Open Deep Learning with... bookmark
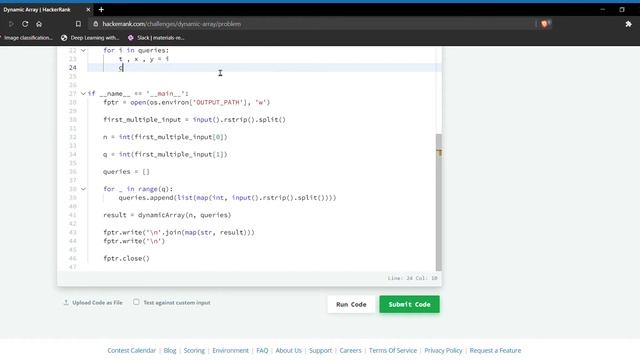Screen dimensions: 640x360 (x=90, y=38)
